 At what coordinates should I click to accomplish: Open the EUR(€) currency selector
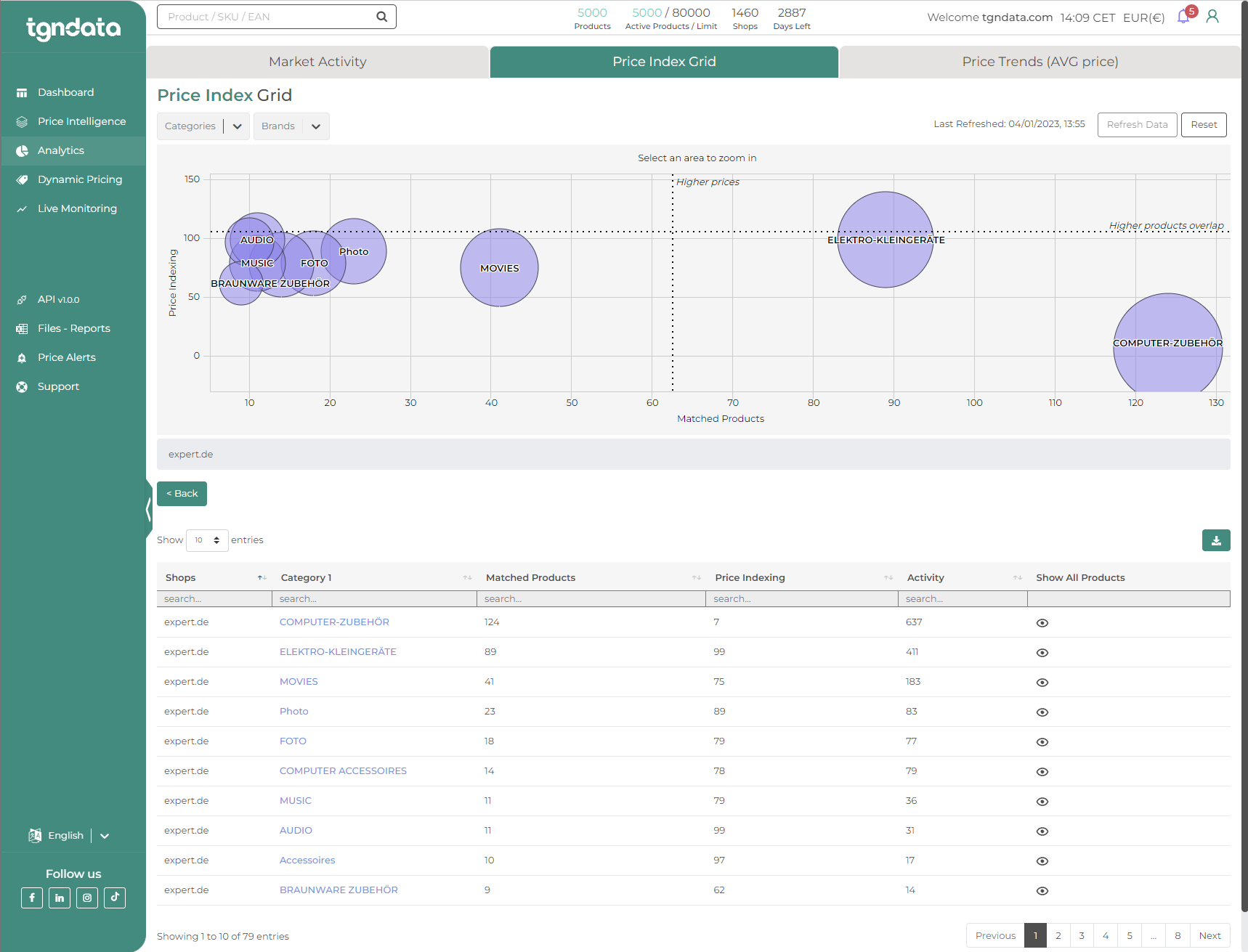(x=1143, y=17)
